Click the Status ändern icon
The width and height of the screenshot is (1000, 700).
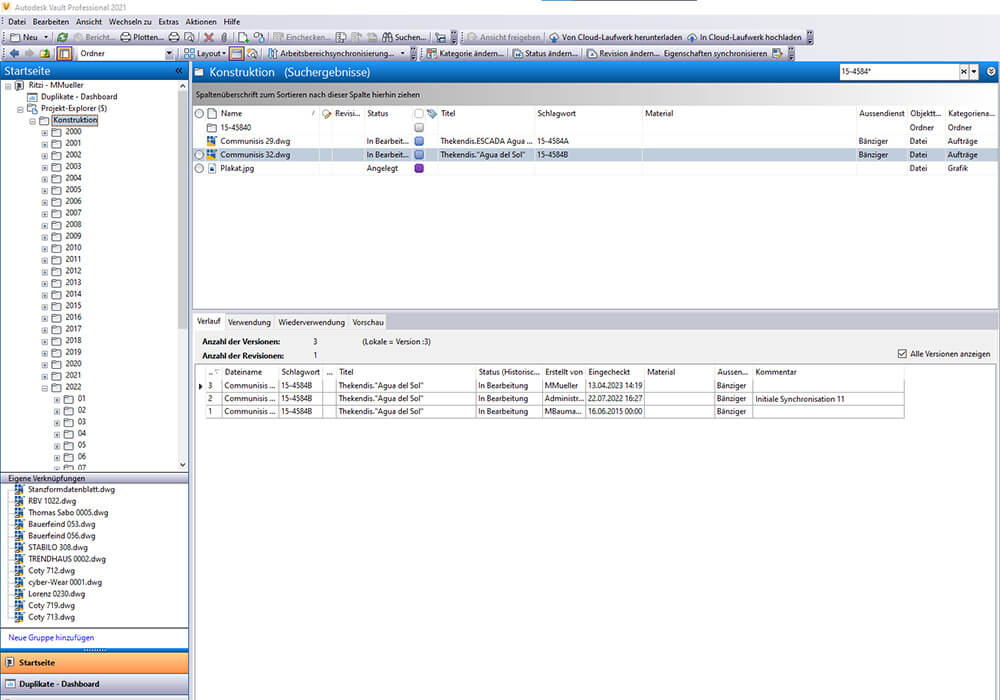[518, 54]
